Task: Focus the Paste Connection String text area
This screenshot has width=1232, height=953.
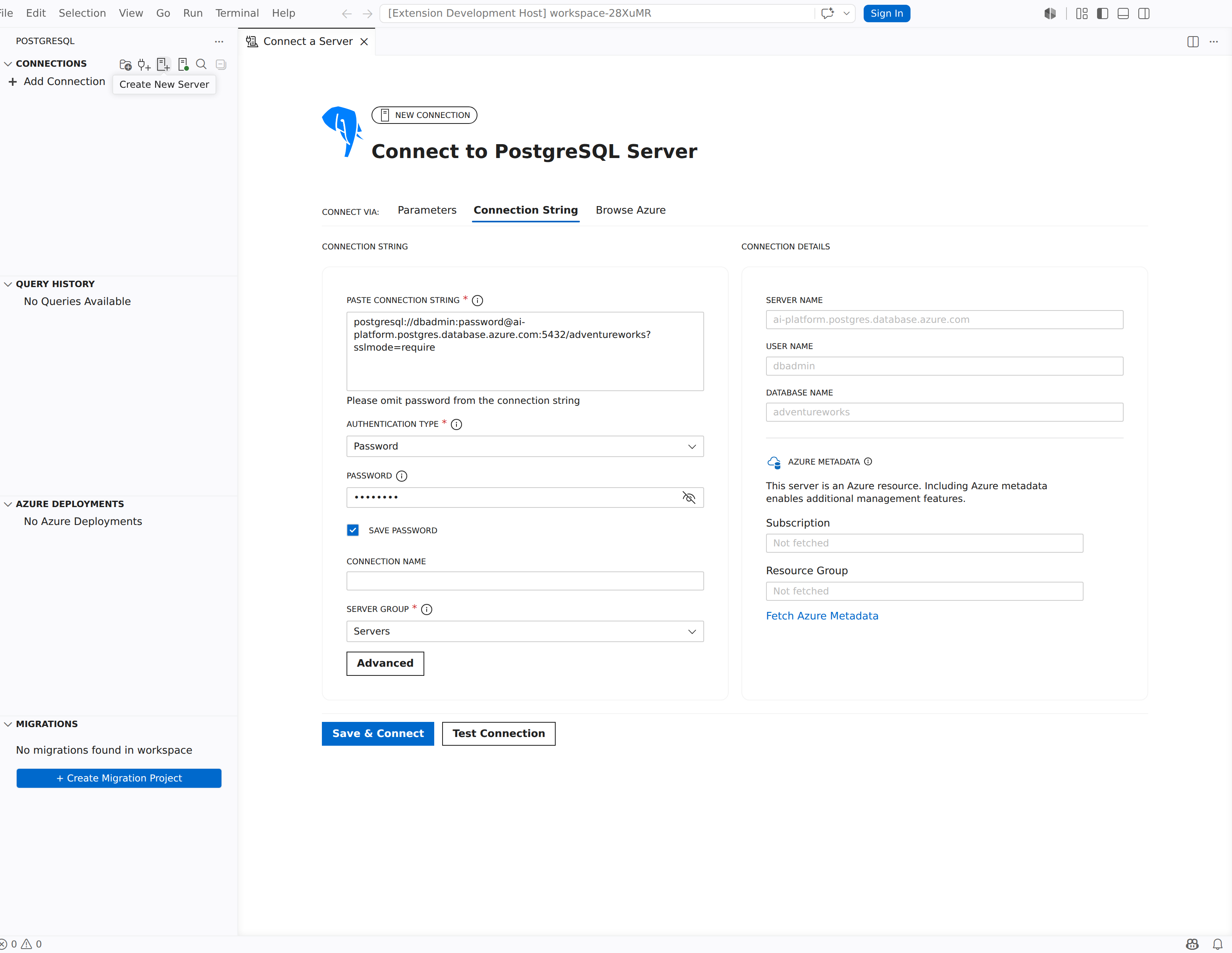Action: (x=525, y=351)
